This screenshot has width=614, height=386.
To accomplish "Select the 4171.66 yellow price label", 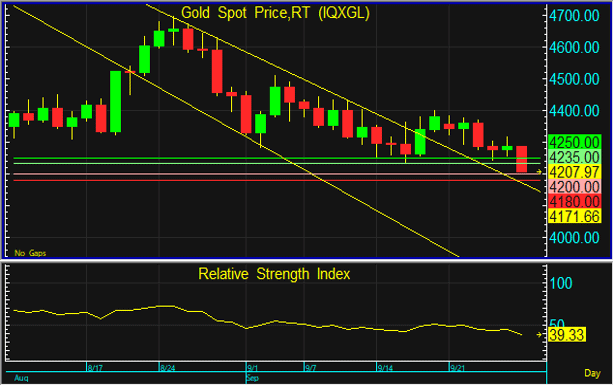I will tap(575, 216).
